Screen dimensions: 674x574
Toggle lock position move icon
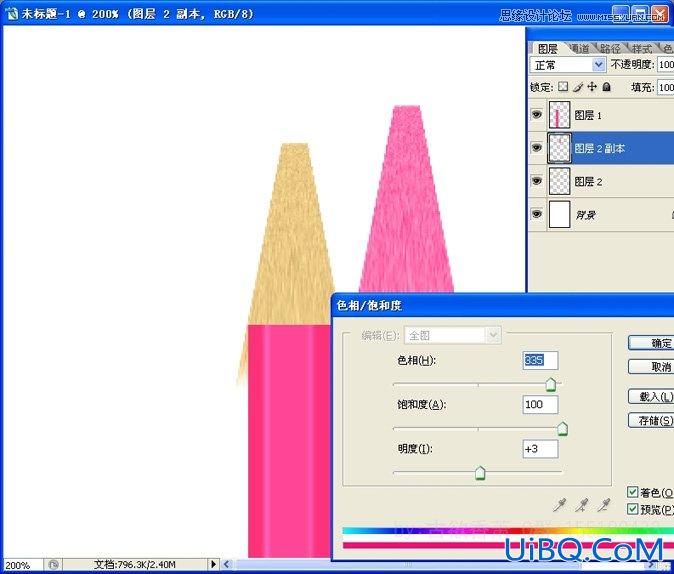tap(592, 87)
